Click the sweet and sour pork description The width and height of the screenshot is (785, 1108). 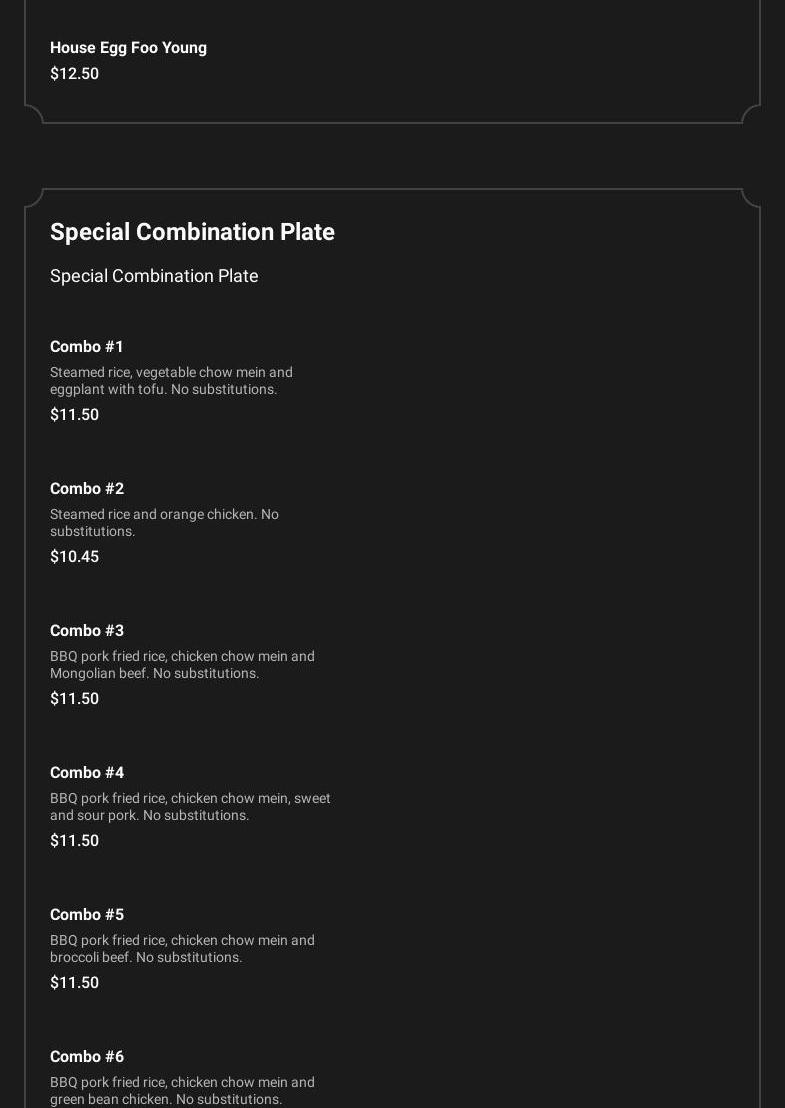[x=190, y=807]
